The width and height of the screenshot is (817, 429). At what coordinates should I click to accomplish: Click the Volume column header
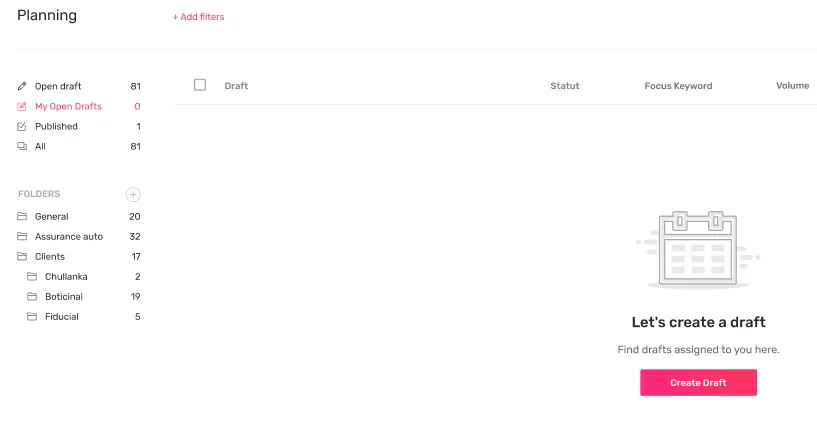[x=793, y=85]
